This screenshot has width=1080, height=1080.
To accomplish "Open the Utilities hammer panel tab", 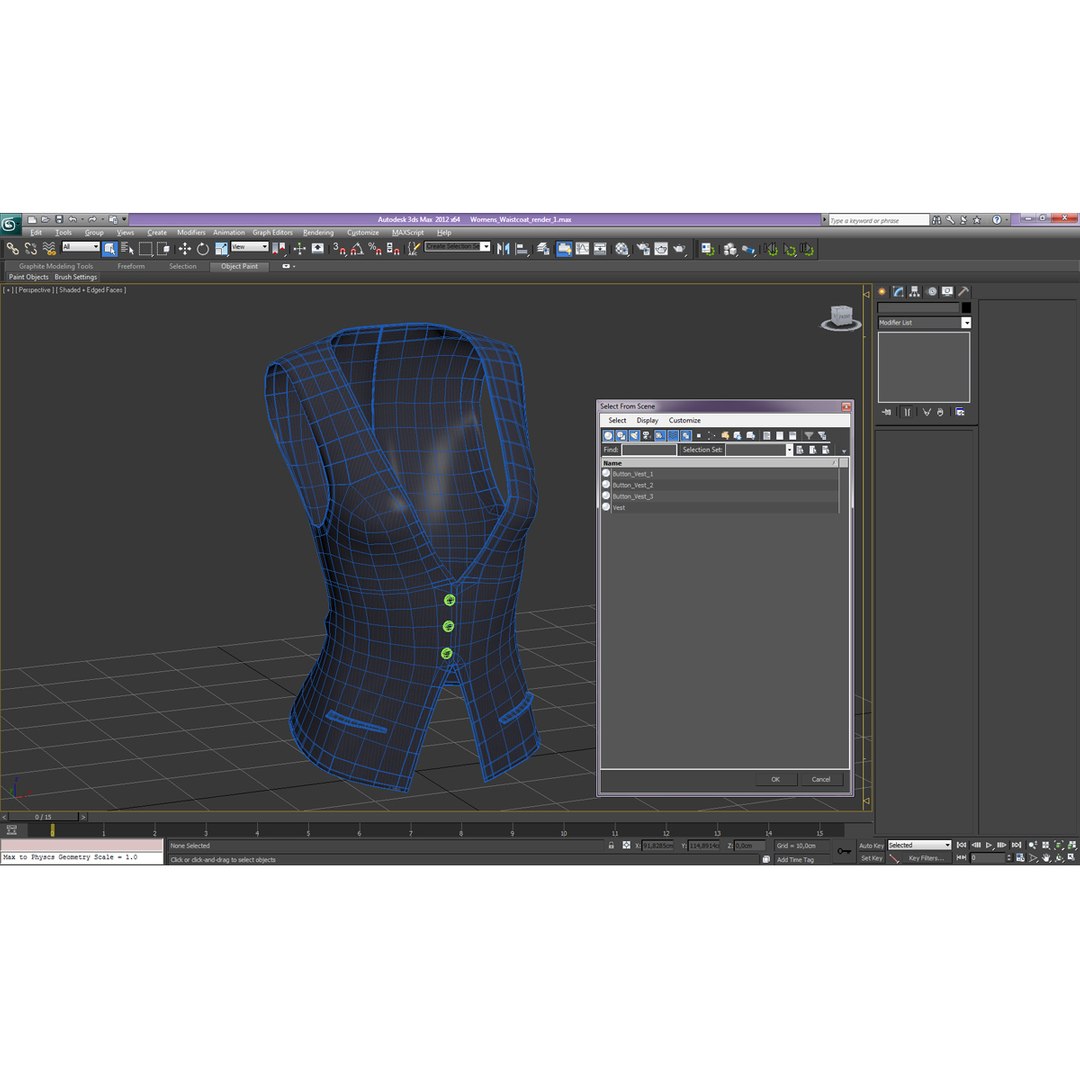I will pyautogui.click(x=964, y=291).
